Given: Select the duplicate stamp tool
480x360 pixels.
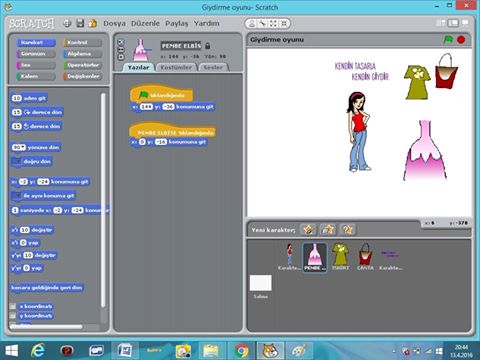Looking at the screenshot, I should tap(252, 23).
